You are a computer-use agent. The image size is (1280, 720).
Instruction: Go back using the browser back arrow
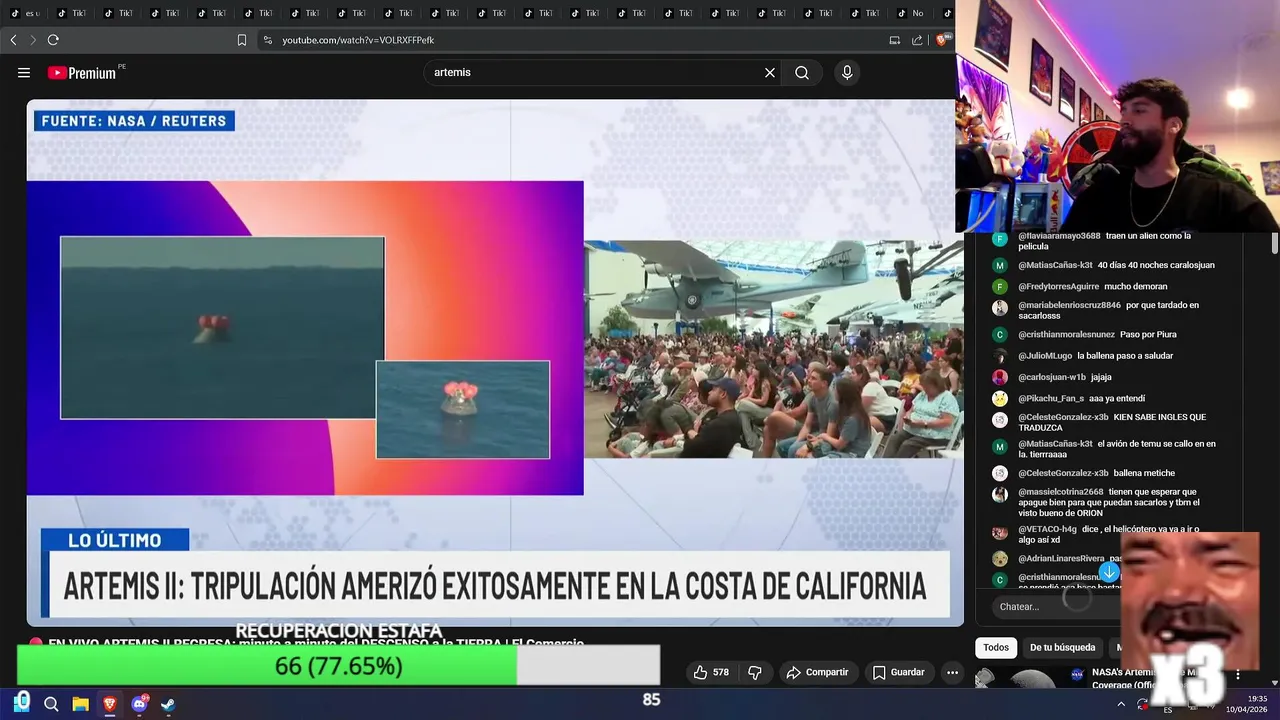[13, 40]
